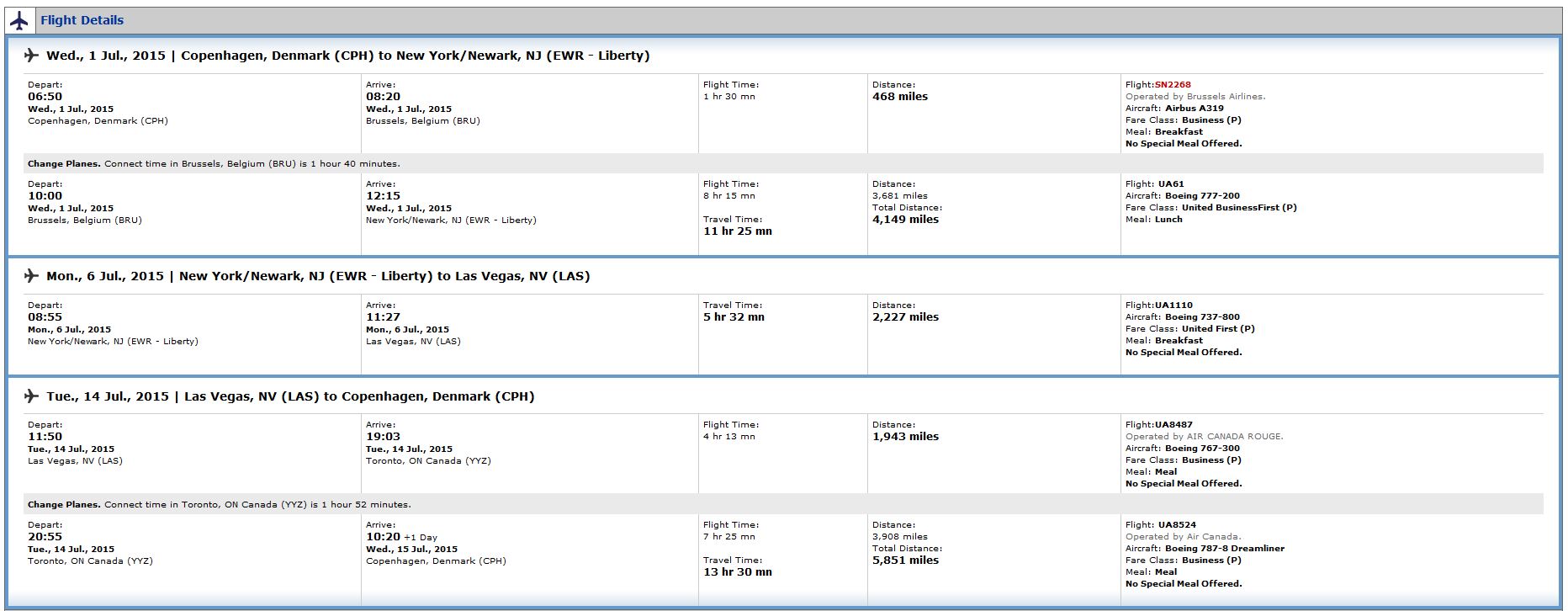Select the UA8524 flight number
Screen dimensions: 1568x611
[x=1177, y=525]
